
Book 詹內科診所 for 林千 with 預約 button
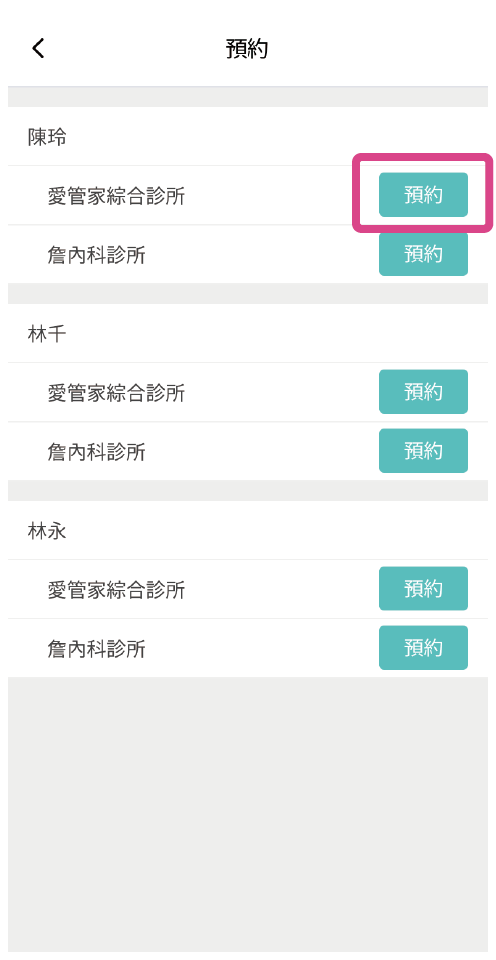tap(423, 451)
